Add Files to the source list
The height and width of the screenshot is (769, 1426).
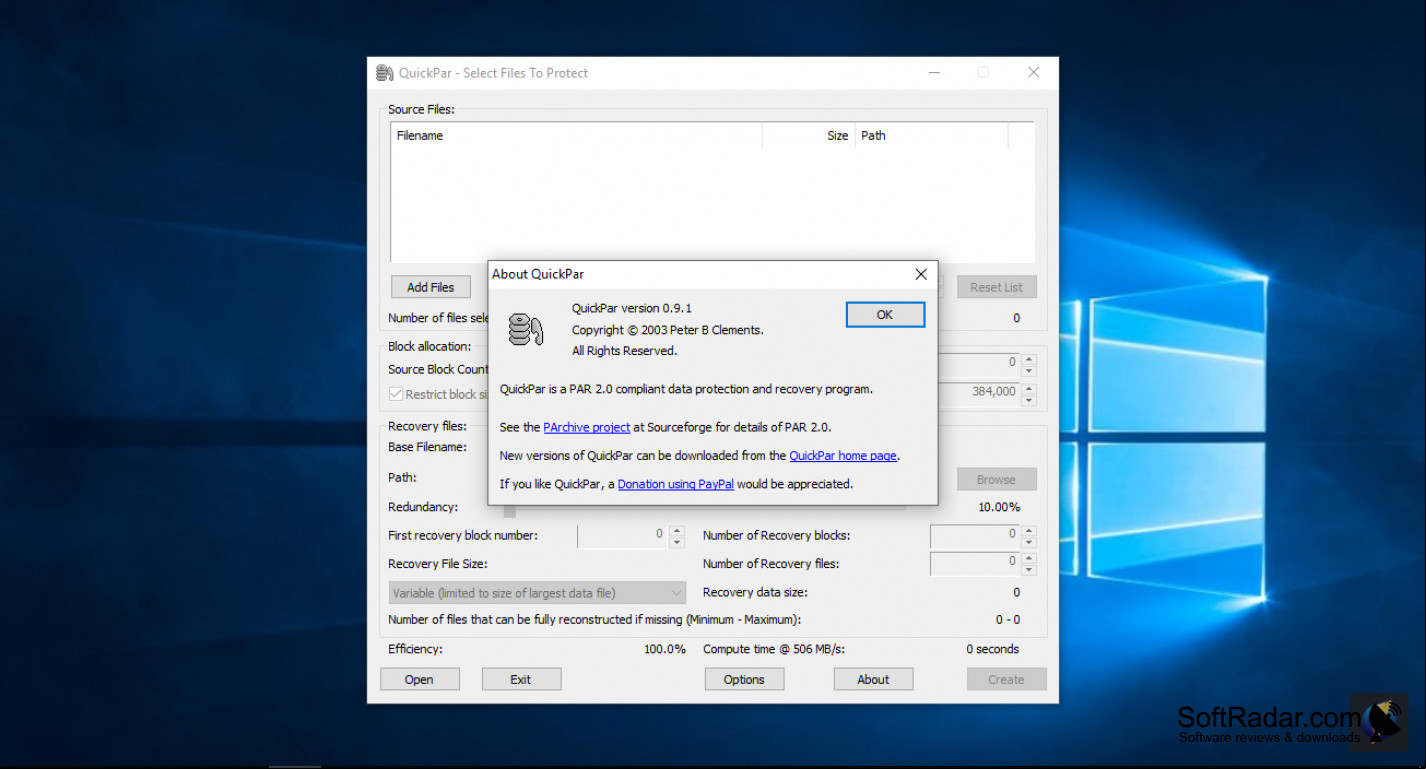click(x=430, y=287)
